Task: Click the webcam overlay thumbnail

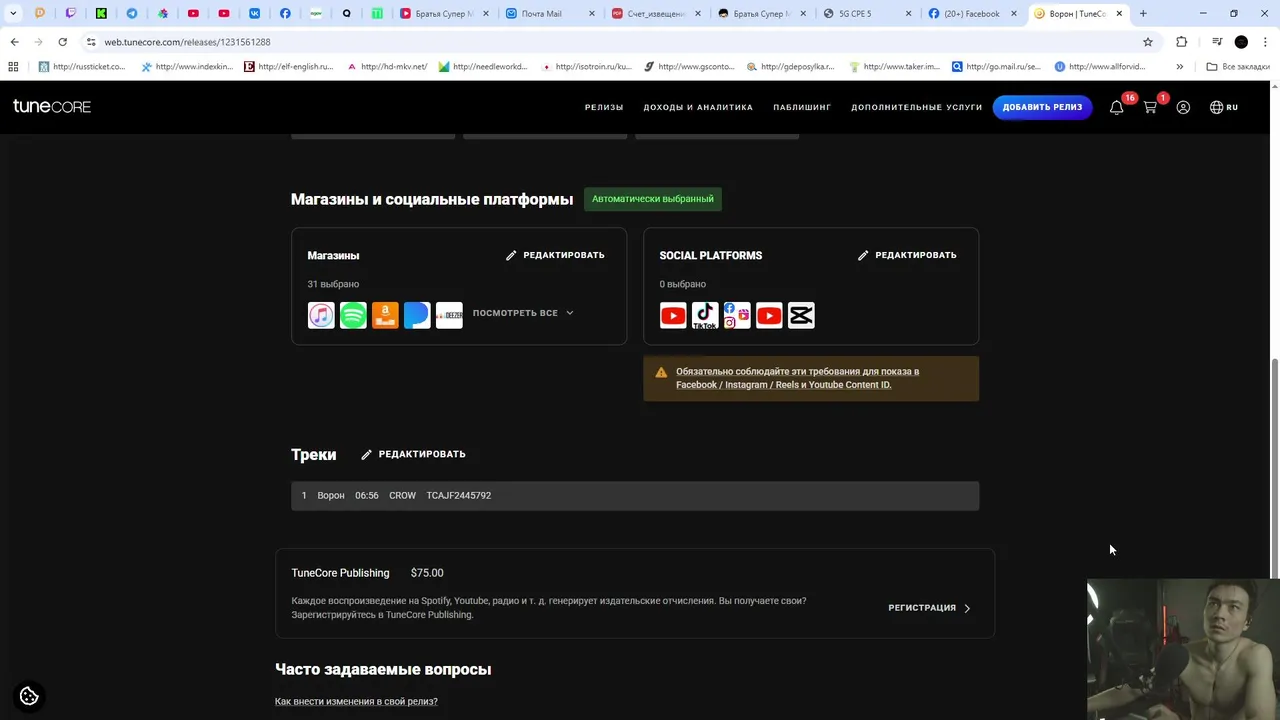Action: coord(1183,649)
